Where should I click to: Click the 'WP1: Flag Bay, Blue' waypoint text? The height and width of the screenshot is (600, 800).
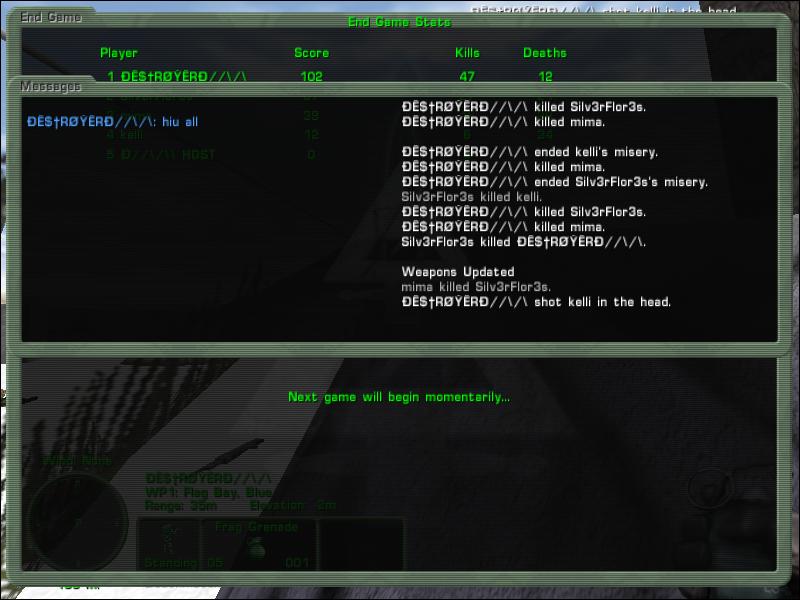coord(208,492)
